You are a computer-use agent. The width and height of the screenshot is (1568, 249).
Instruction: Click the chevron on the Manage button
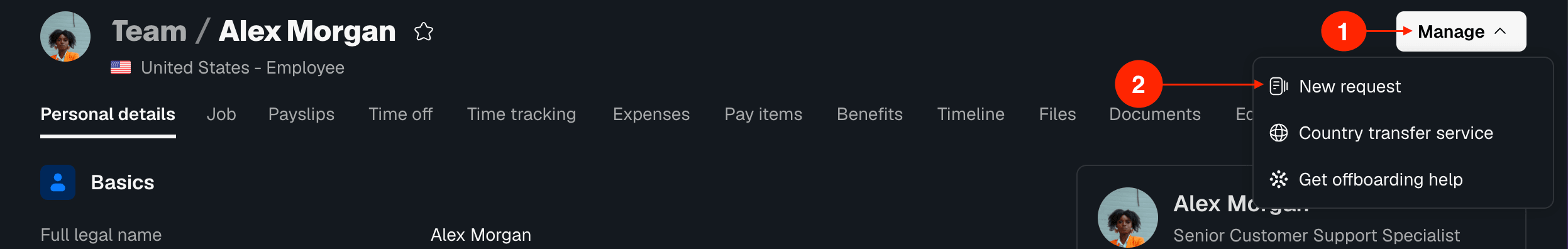click(x=1500, y=31)
